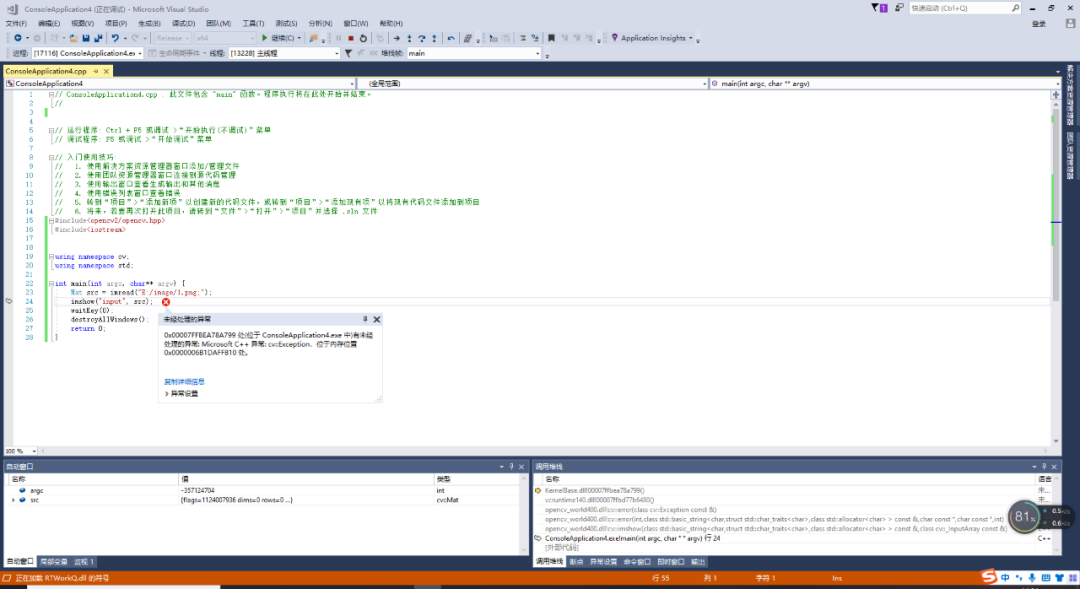Select the KernelBase.dll call stack frame
The width and height of the screenshot is (1080, 589).
[x=792, y=490]
